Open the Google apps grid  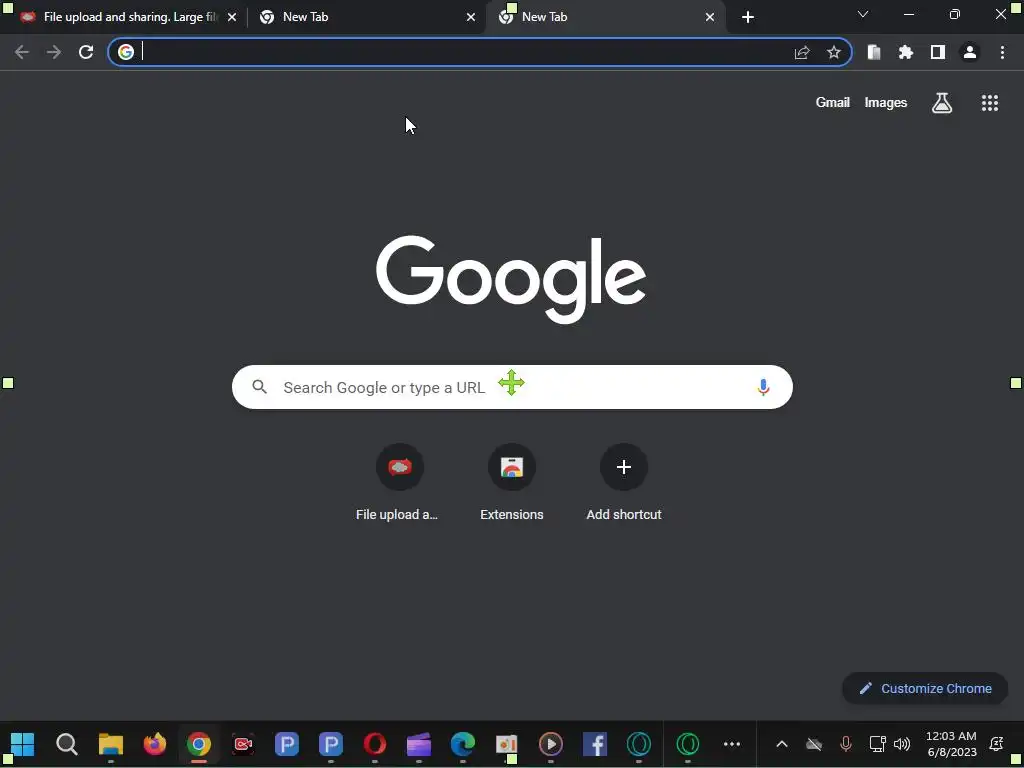990,103
